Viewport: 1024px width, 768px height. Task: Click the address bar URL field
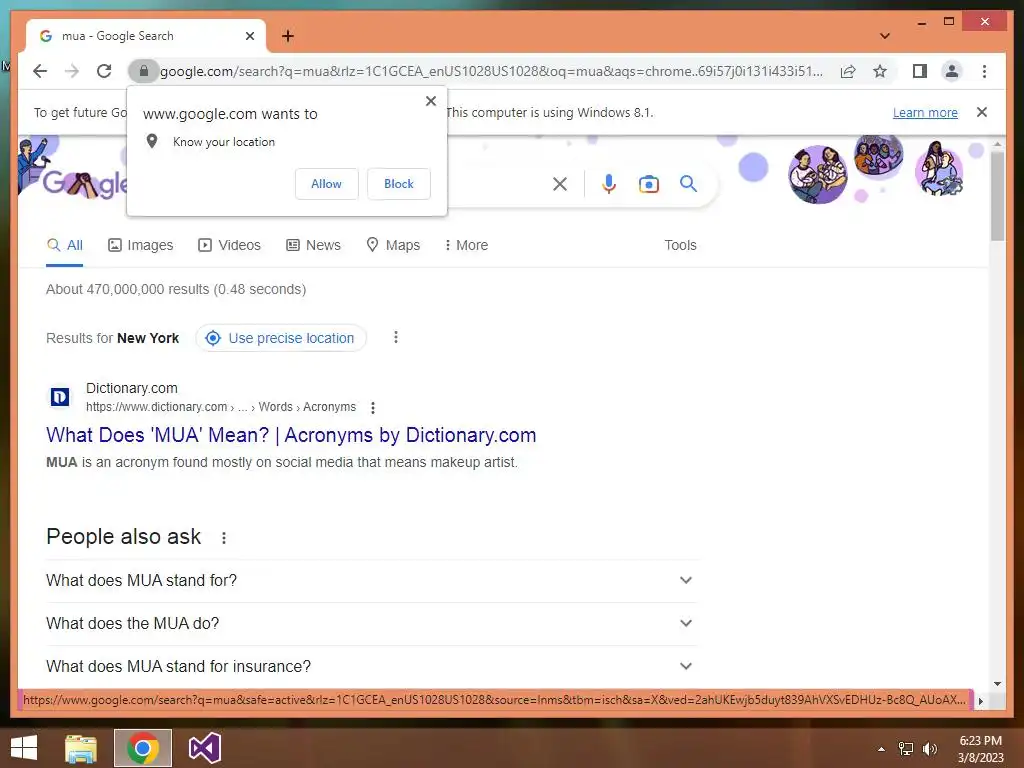(491, 71)
